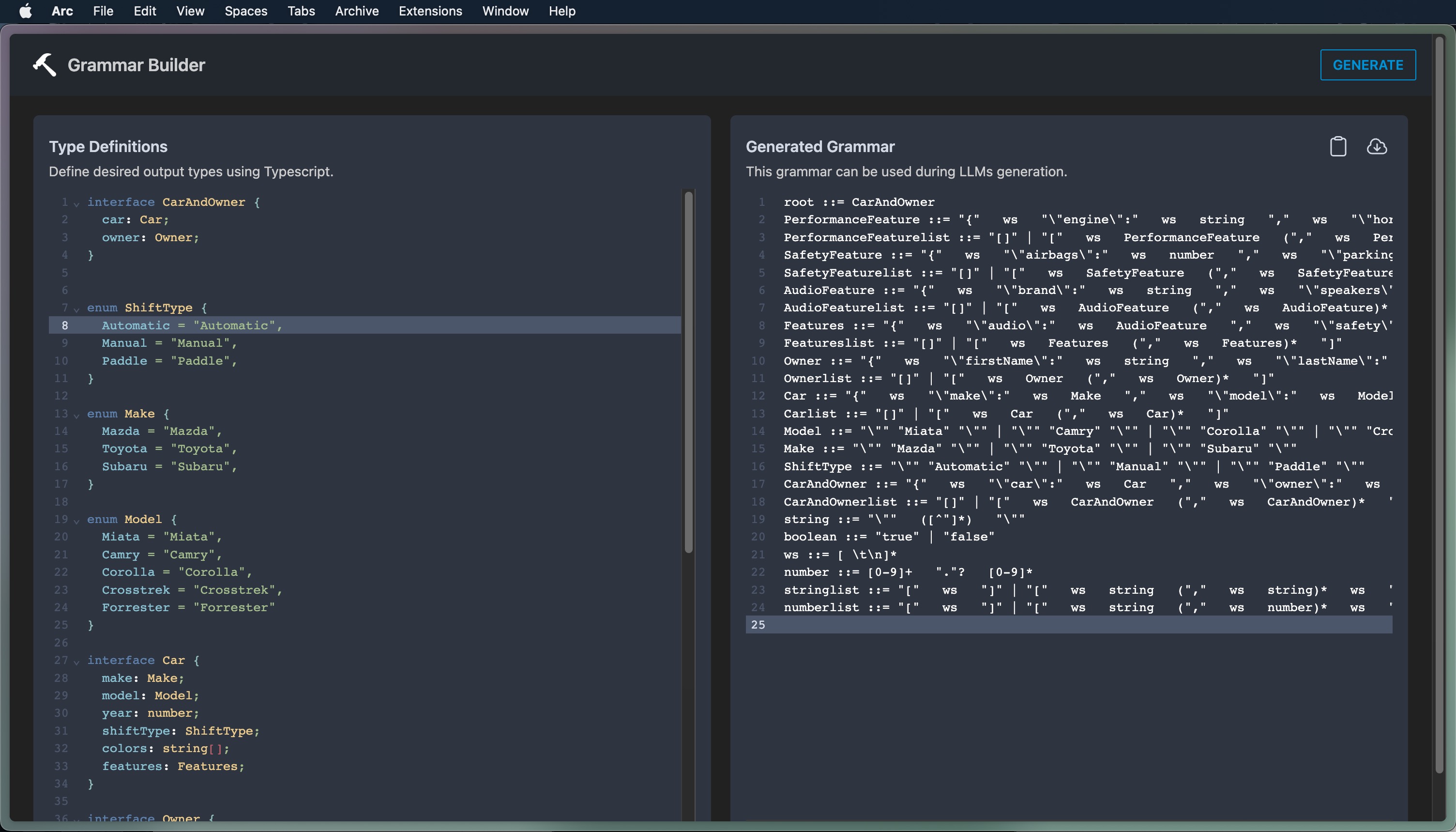Open the Extensions menu
1456x832 pixels.
pos(430,11)
